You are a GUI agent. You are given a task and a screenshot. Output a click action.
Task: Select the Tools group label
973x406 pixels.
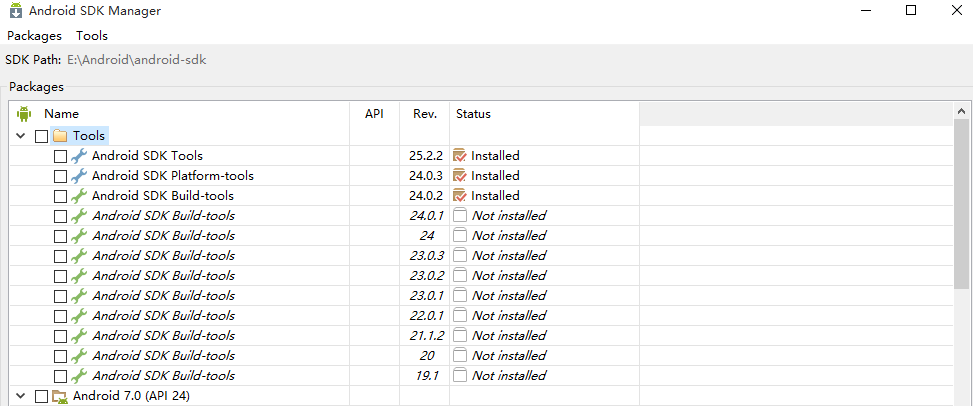coord(89,135)
